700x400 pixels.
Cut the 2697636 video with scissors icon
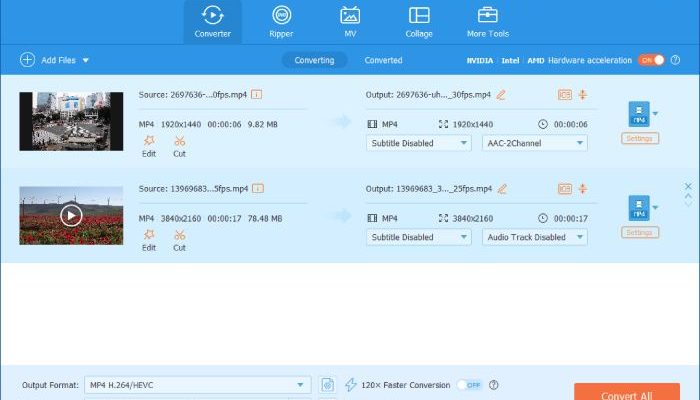(179, 146)
